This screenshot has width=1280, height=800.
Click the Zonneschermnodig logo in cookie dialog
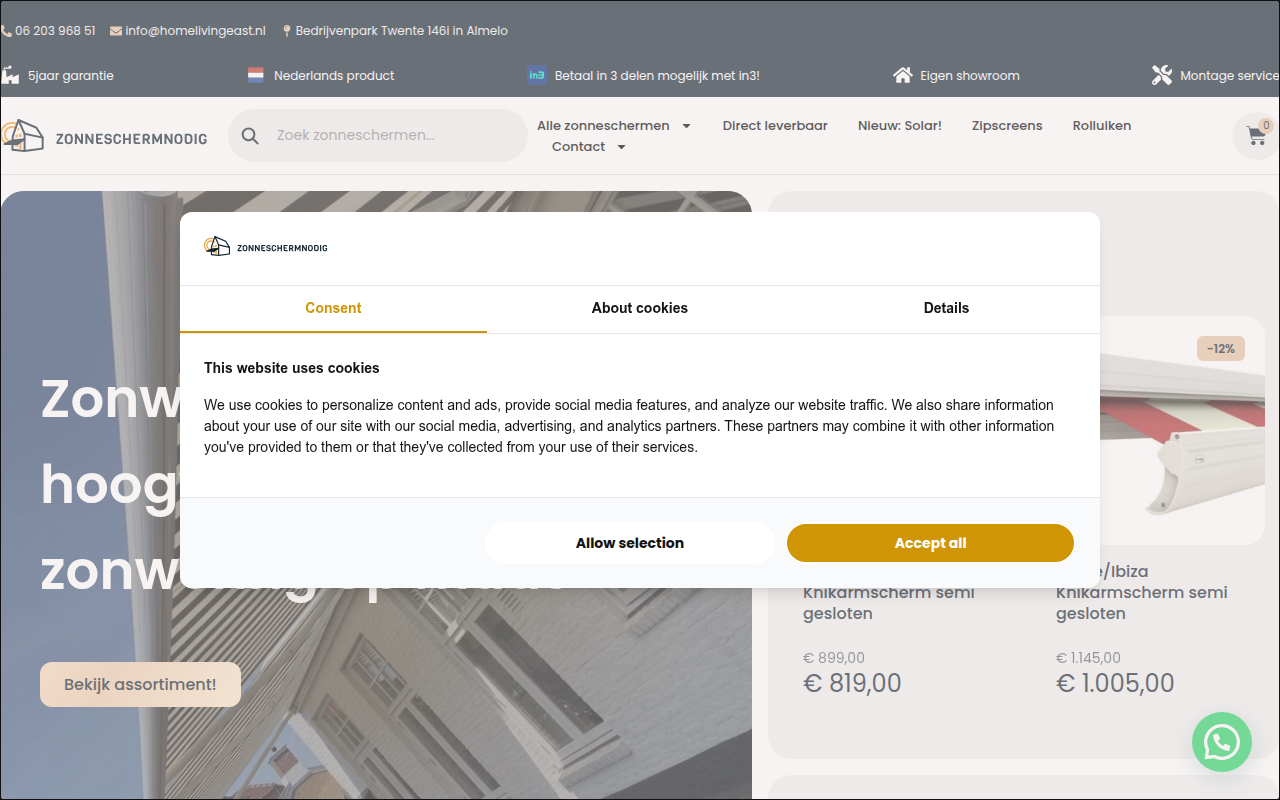(x=266, y=247)
